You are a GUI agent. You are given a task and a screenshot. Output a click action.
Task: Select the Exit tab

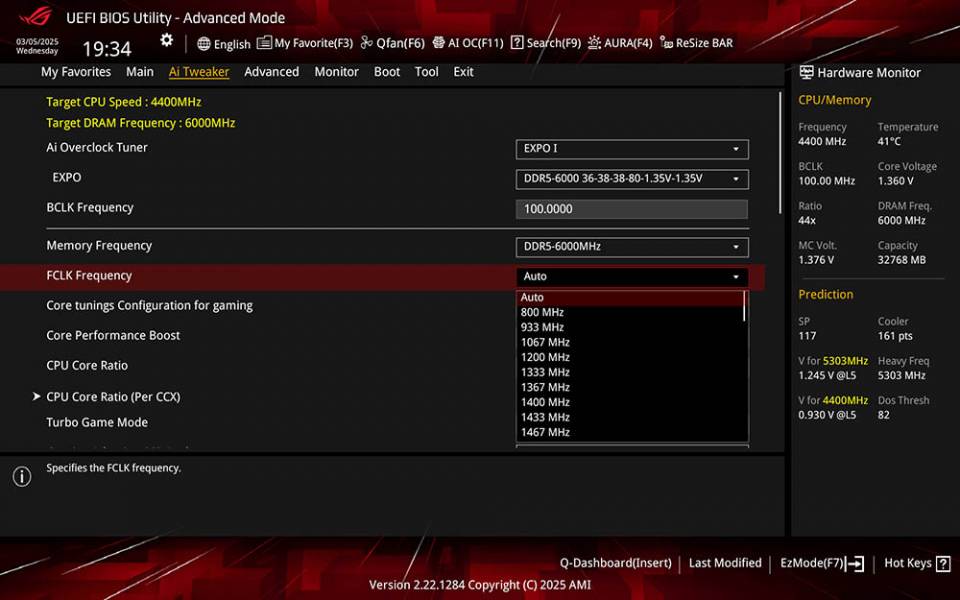coord(463,72)
